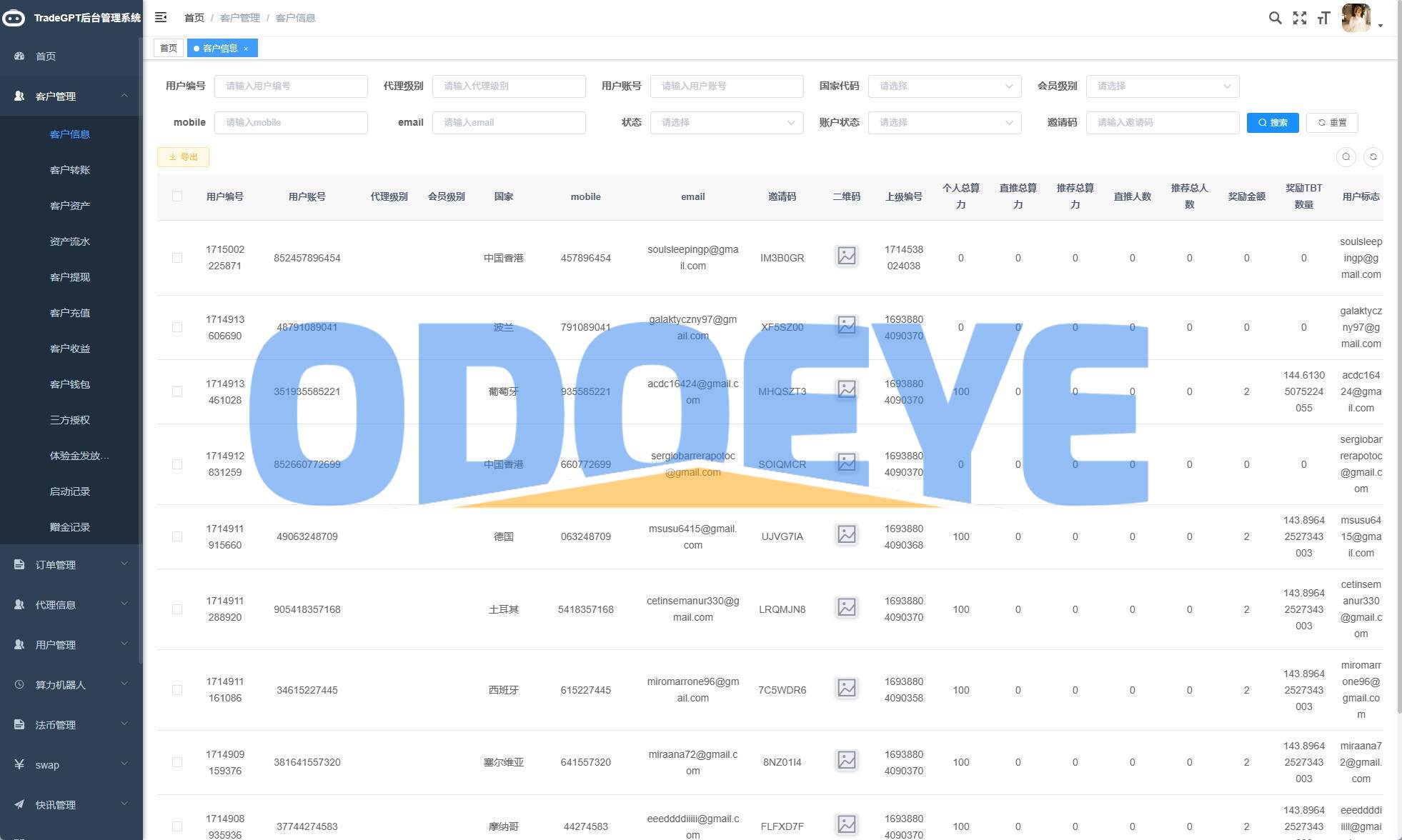Image resolution: width=1402 pixels, height=840 pixels.
Task: Tick checkbox for row 1714911915660
Action: pyautogui.click(x=177, y=536)
